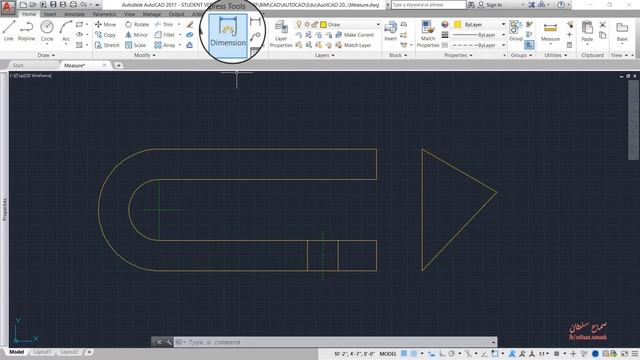The height and width of the screenshot is (360, 640).
Task: Toggle clean screen in status bar
Action: point(624,353)
